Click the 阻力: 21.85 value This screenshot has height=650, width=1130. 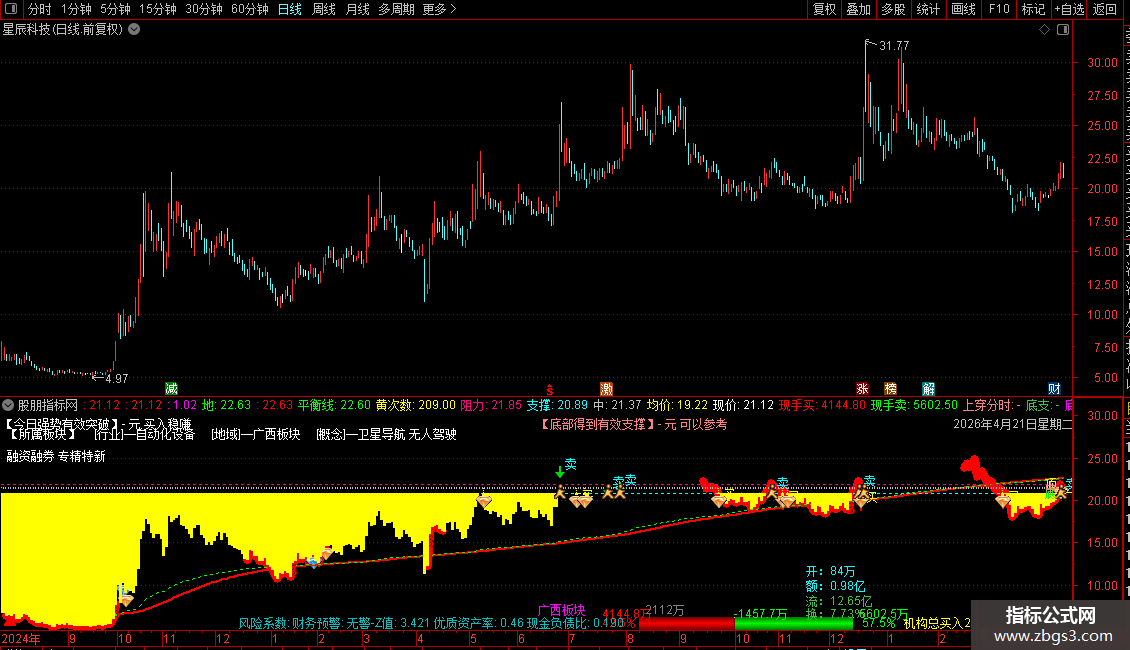click(491, 406)
